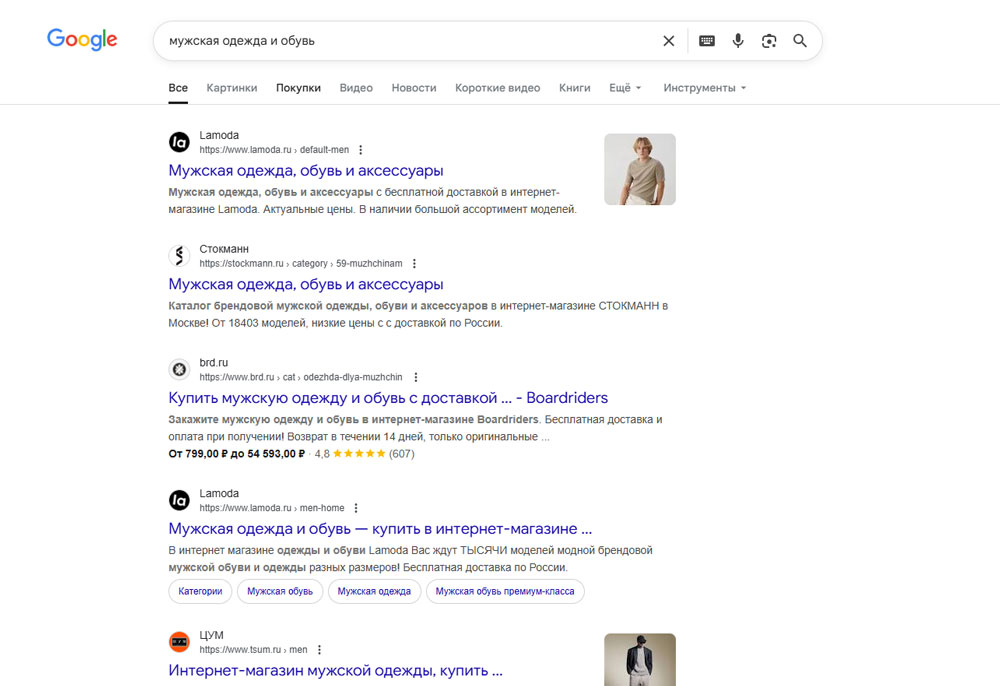This screenshot has height=686, width=1000.
Task: Click the brd.ru breadcrumb URL text
Action: [x=301, y=377]
